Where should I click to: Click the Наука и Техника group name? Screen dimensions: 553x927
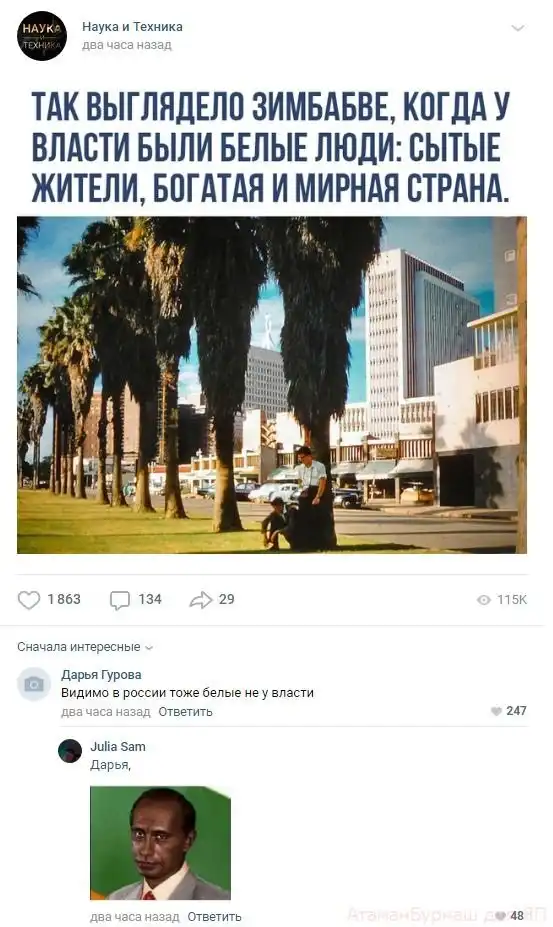click(132, 27)
